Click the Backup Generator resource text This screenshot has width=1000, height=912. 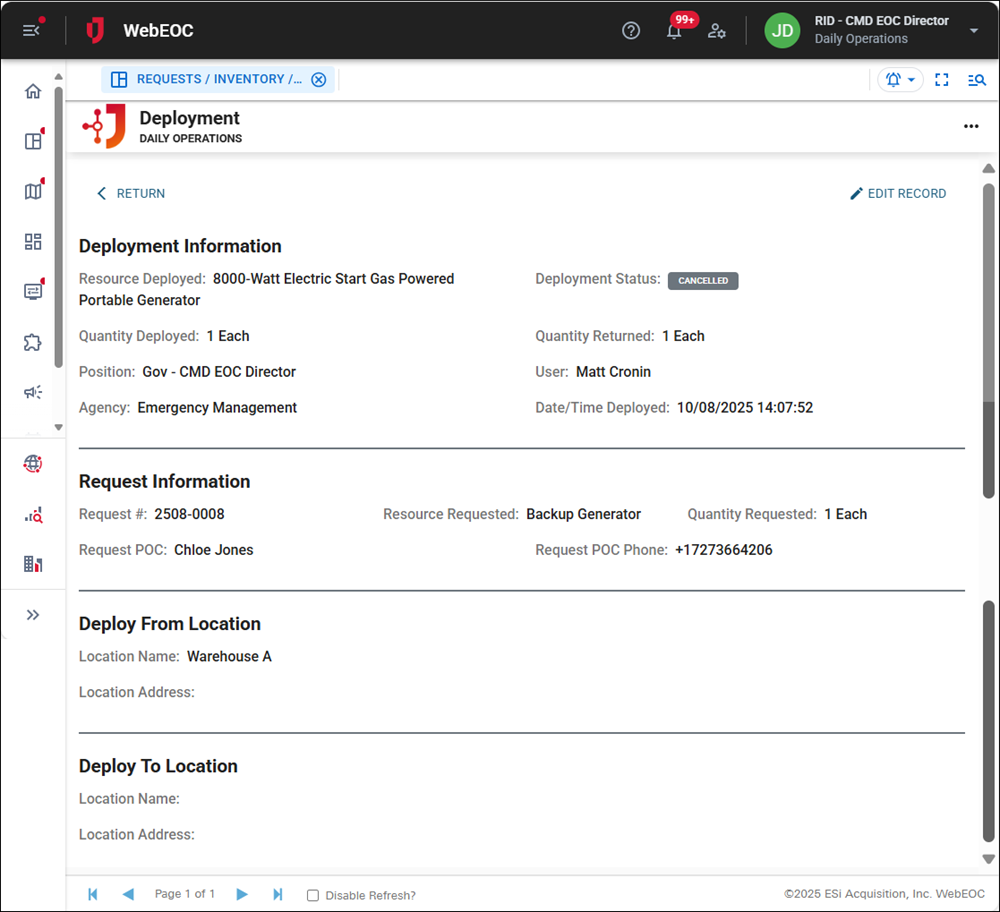pos(584,514)
